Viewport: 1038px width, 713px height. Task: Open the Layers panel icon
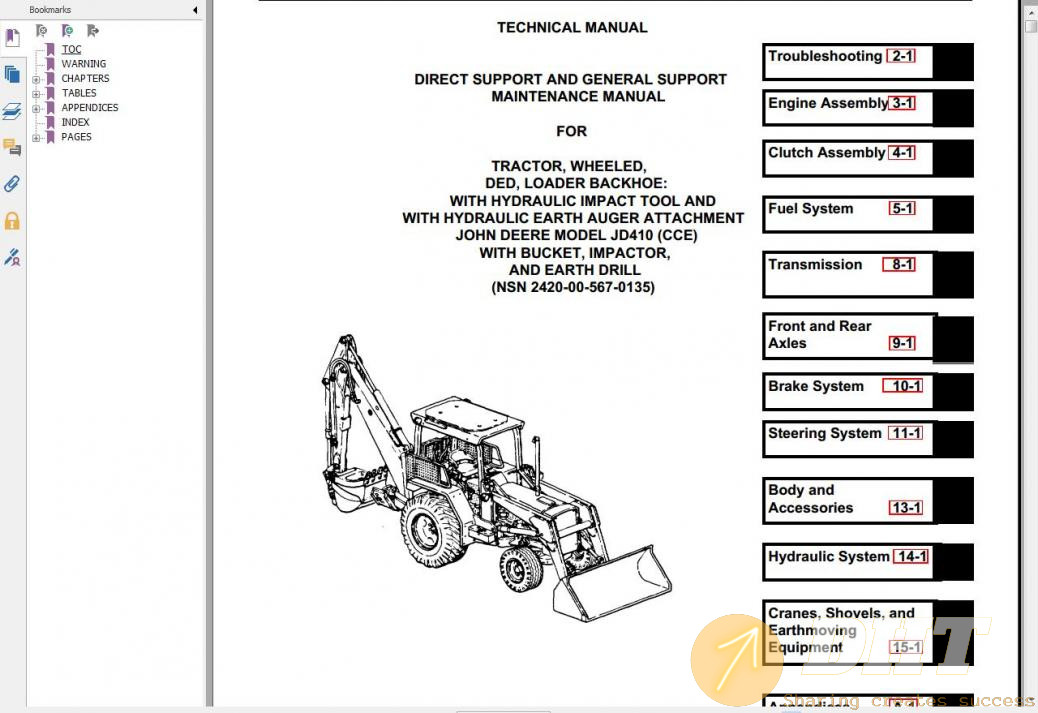coord(12,111)
